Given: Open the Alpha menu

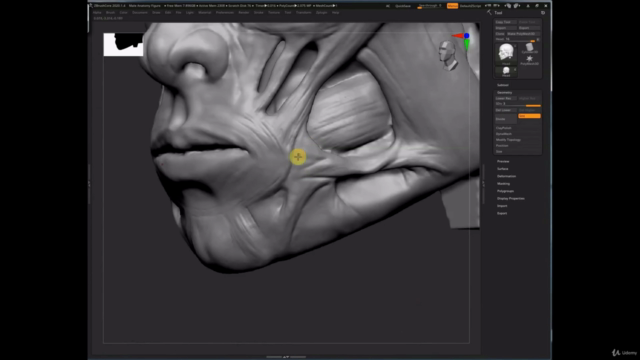Looking at the screenshot, I should tap(97, 13).
